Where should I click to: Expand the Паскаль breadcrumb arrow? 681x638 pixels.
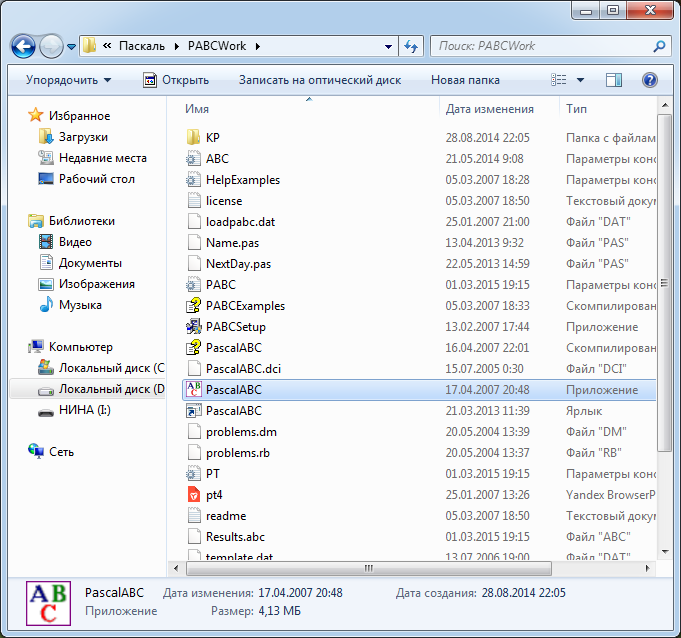pos(177,46)
